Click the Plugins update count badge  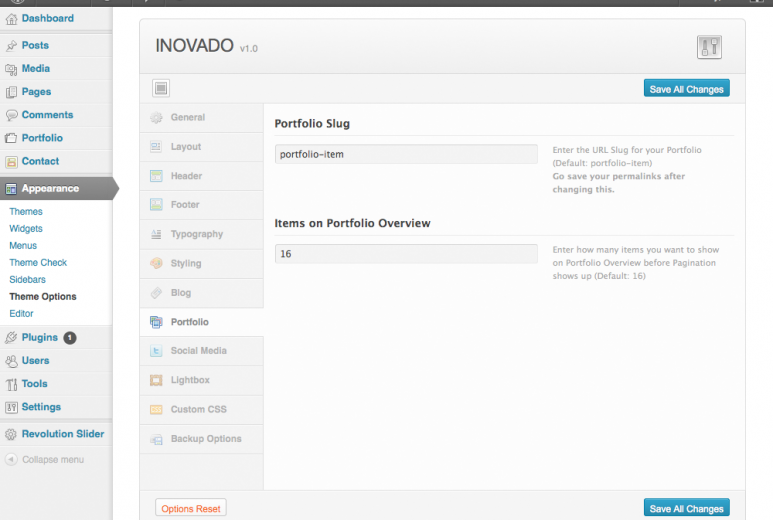[70, 338]
